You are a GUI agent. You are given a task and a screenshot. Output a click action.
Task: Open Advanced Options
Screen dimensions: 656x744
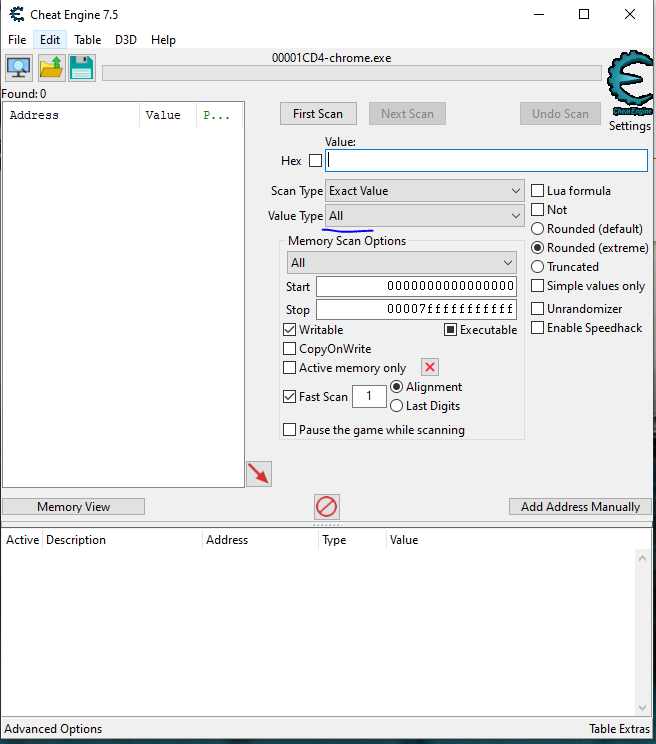pos(53,729)
